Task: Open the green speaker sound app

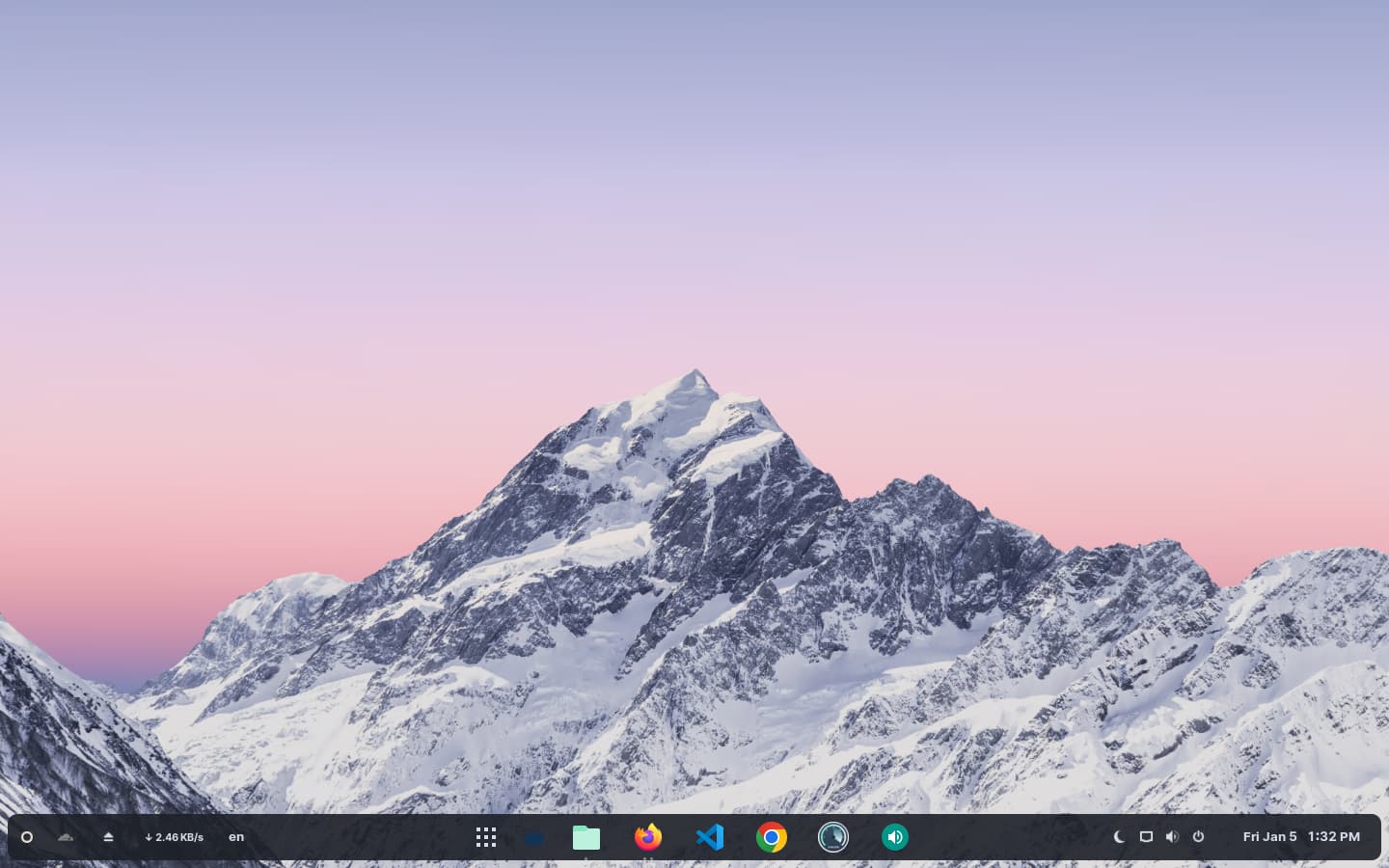Action: coord(895,837)
